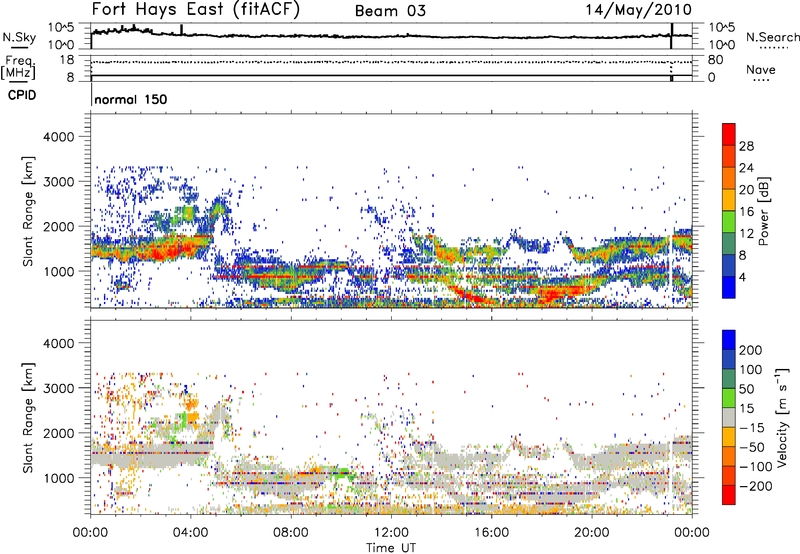Image resolution: width=800 pixels, height=554 pixels.
Task: Select the '80' Nave tick label
Action: coord(715,60)
